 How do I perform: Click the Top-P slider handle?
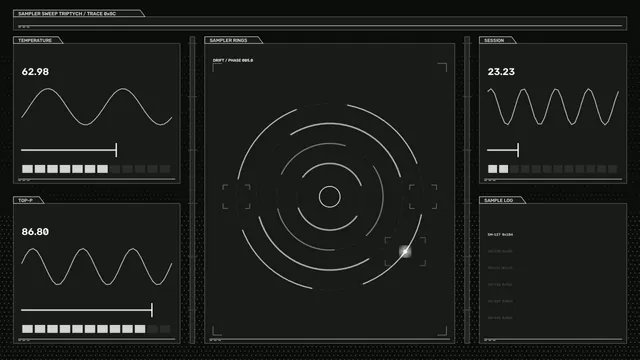(x=152, y=310)
